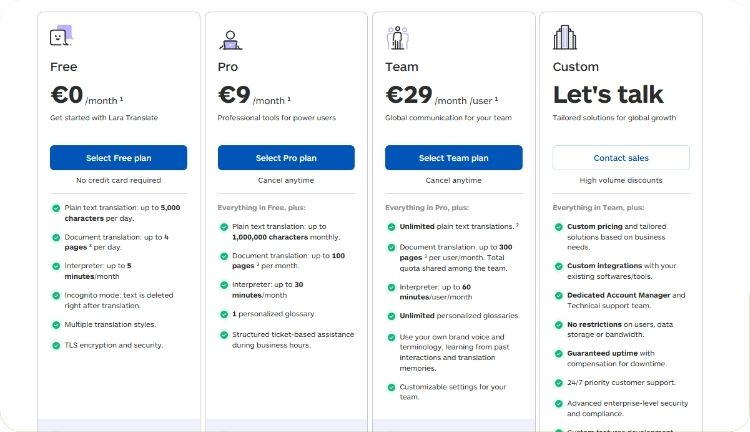The height and width of the screenshot is (432, 750).
Task: Select Pro plan button
Action: [286, 157]
